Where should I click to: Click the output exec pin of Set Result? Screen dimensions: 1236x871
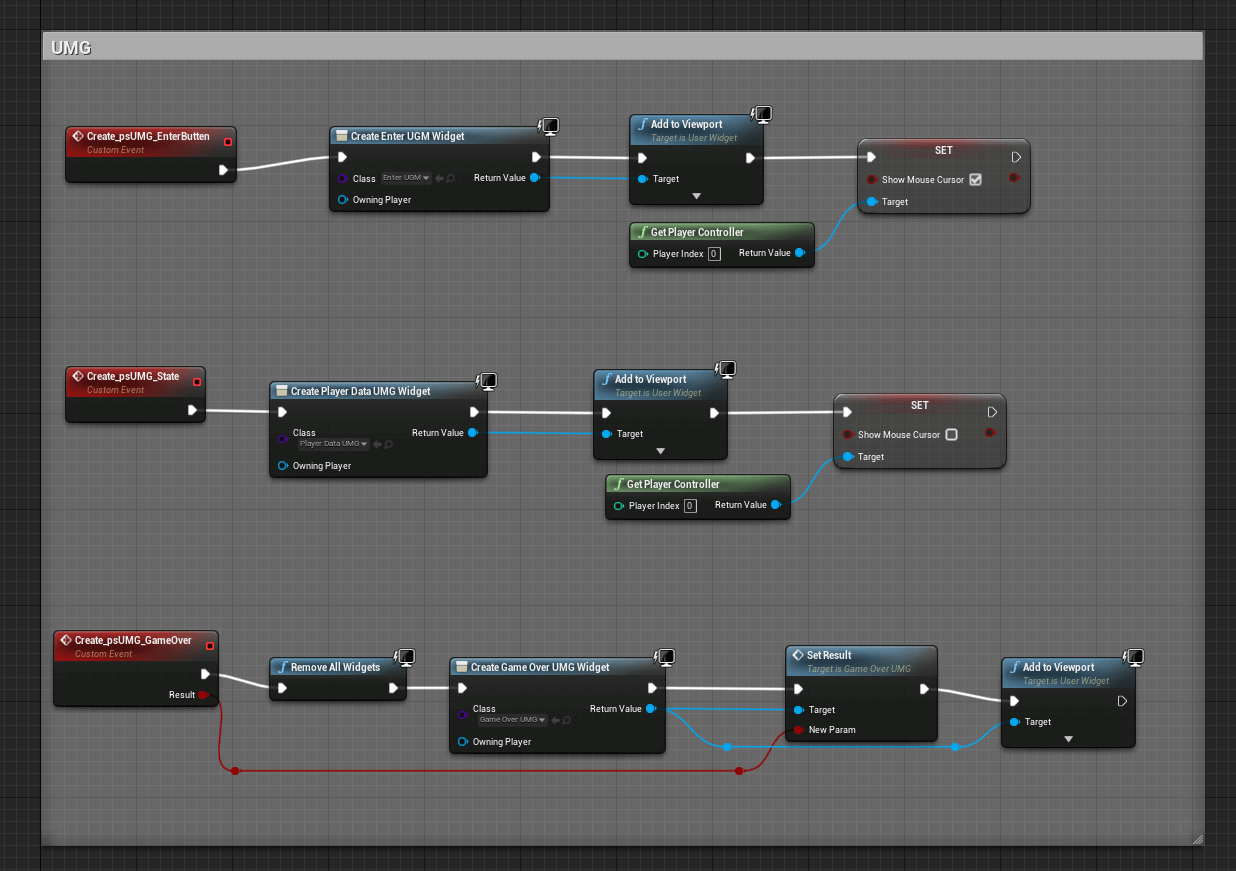(925, 689)
